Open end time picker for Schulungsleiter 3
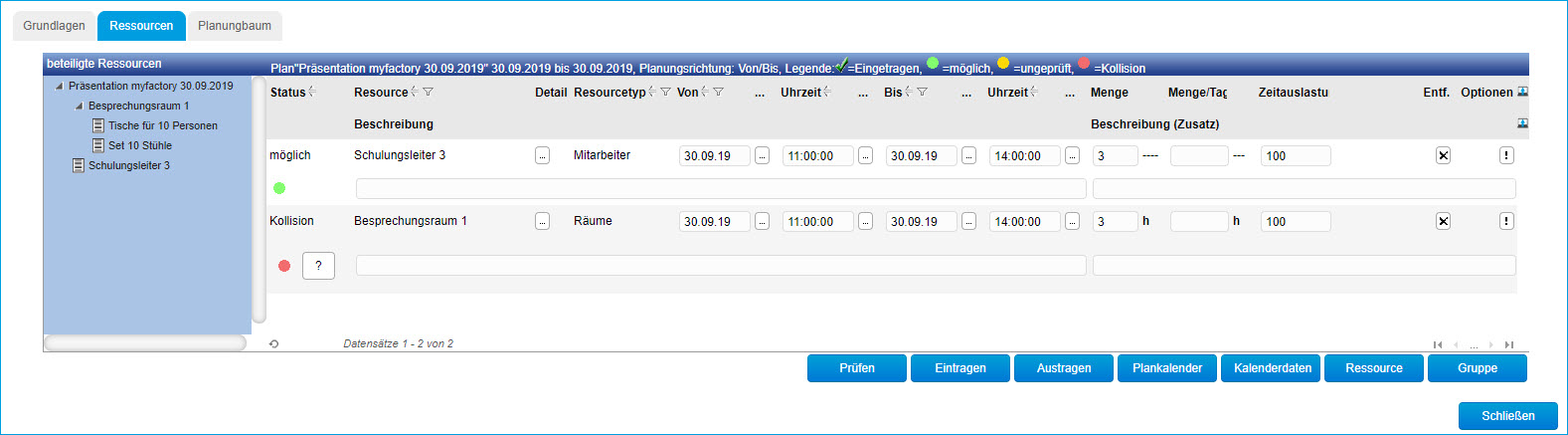This screenshot has height=435, width=1568. click(1072, 155)
